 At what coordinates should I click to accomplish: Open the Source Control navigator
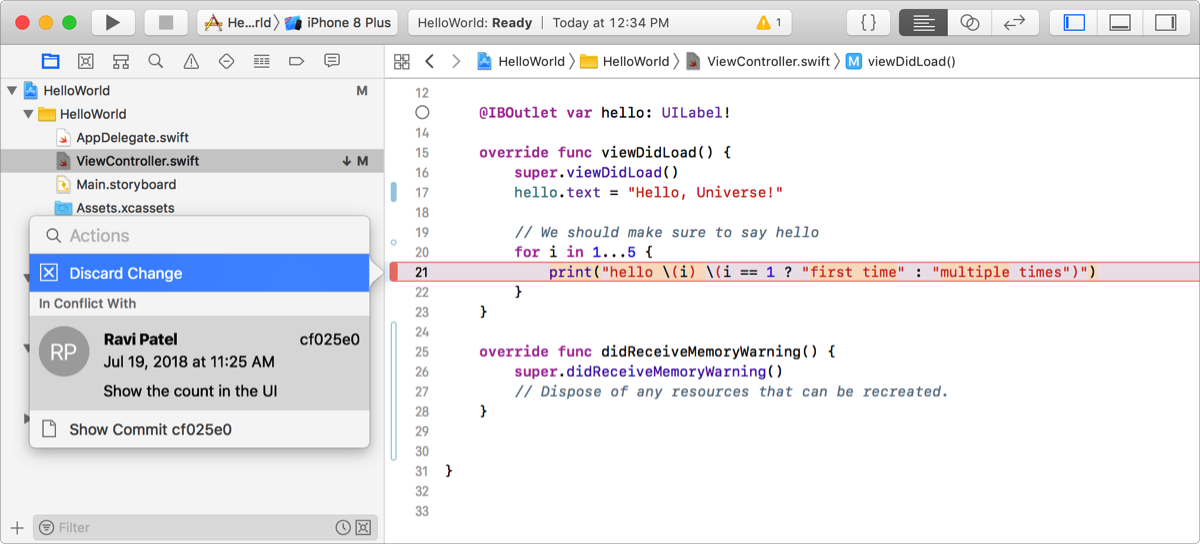[86, 61]
